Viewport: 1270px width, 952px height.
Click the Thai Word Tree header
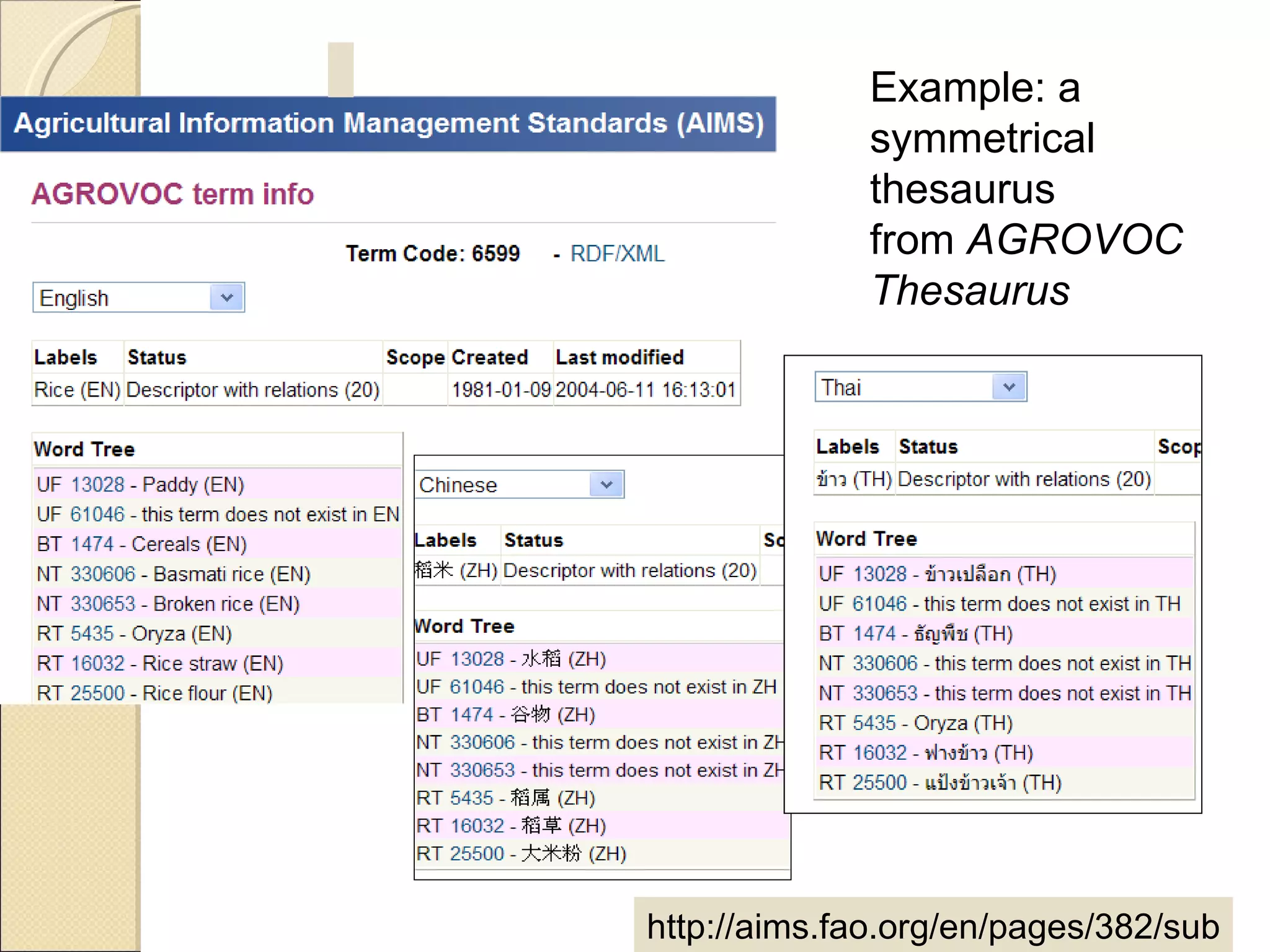[x=866, y=538]
